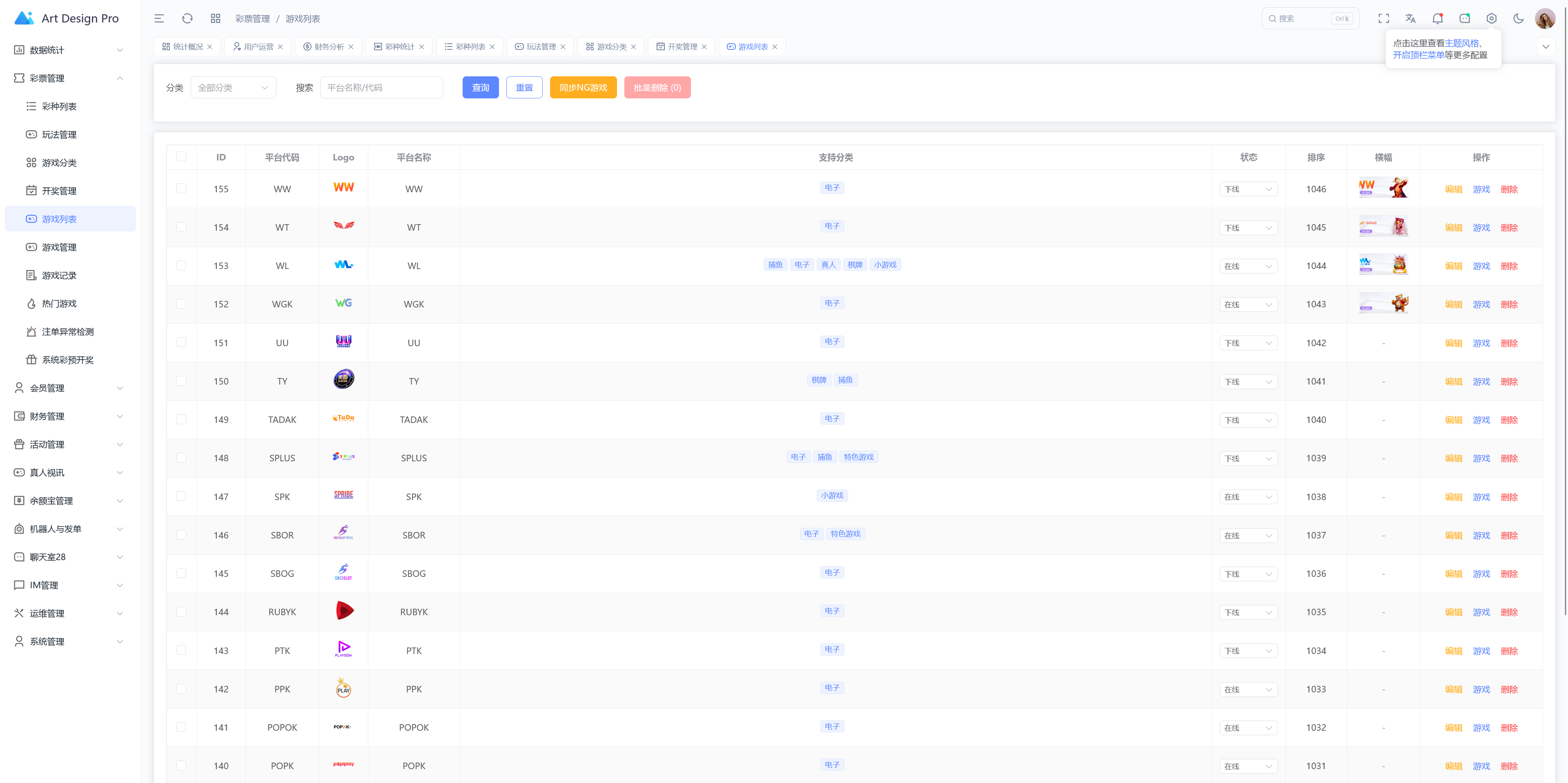Image resolution: width=1568 pixels, height=783 pixels.
Task: Click the 同步NG游戏 button
Action: (583, 88)
